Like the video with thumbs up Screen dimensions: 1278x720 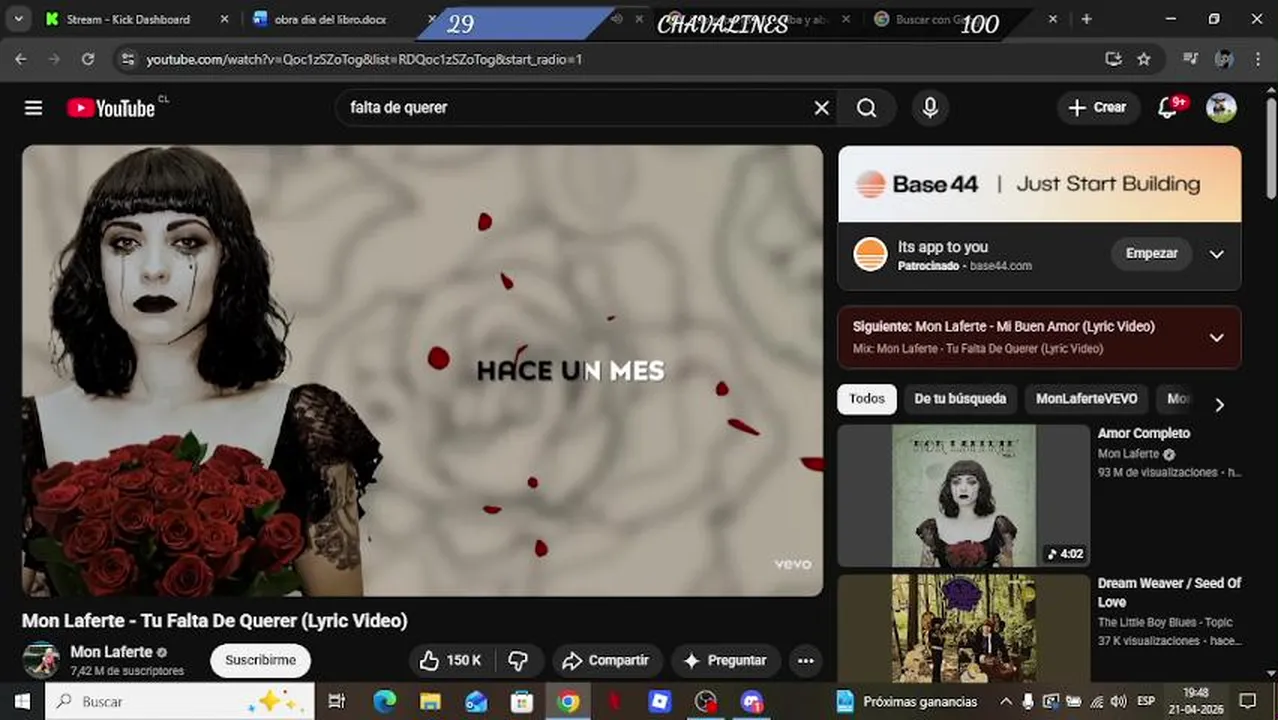451,660
